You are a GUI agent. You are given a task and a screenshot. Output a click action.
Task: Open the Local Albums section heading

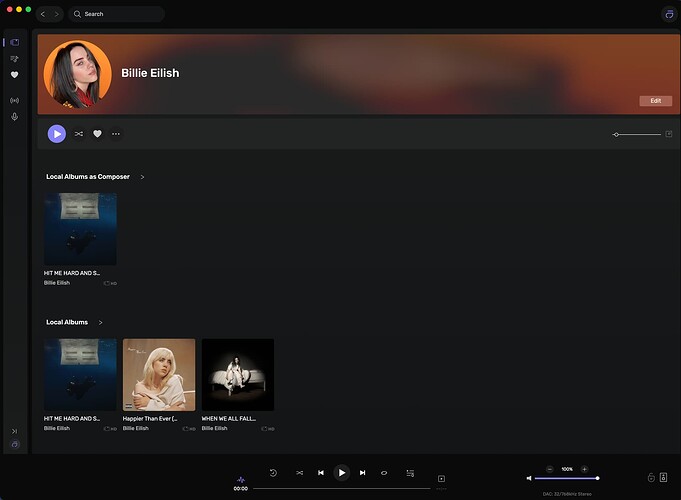(67, 322)
